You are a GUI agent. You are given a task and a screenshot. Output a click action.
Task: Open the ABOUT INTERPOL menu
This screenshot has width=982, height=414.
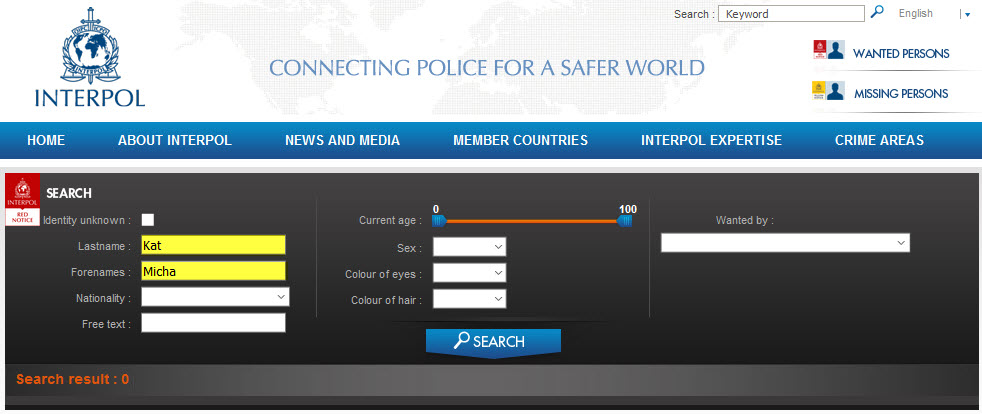click(175, 140)
